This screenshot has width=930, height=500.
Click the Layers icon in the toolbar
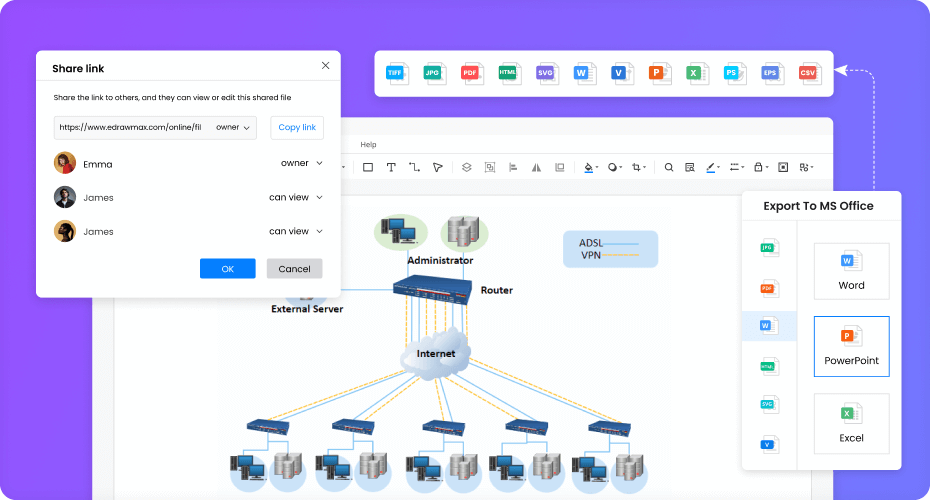click(x=466, y=168)
